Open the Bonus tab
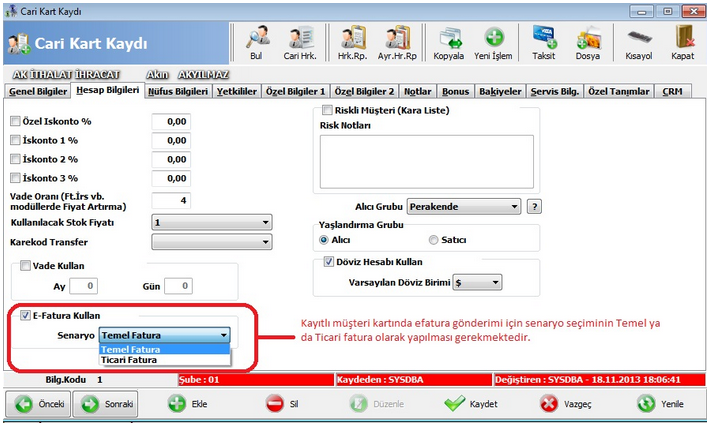Screen dimensions: 712x426 [455, 91]
